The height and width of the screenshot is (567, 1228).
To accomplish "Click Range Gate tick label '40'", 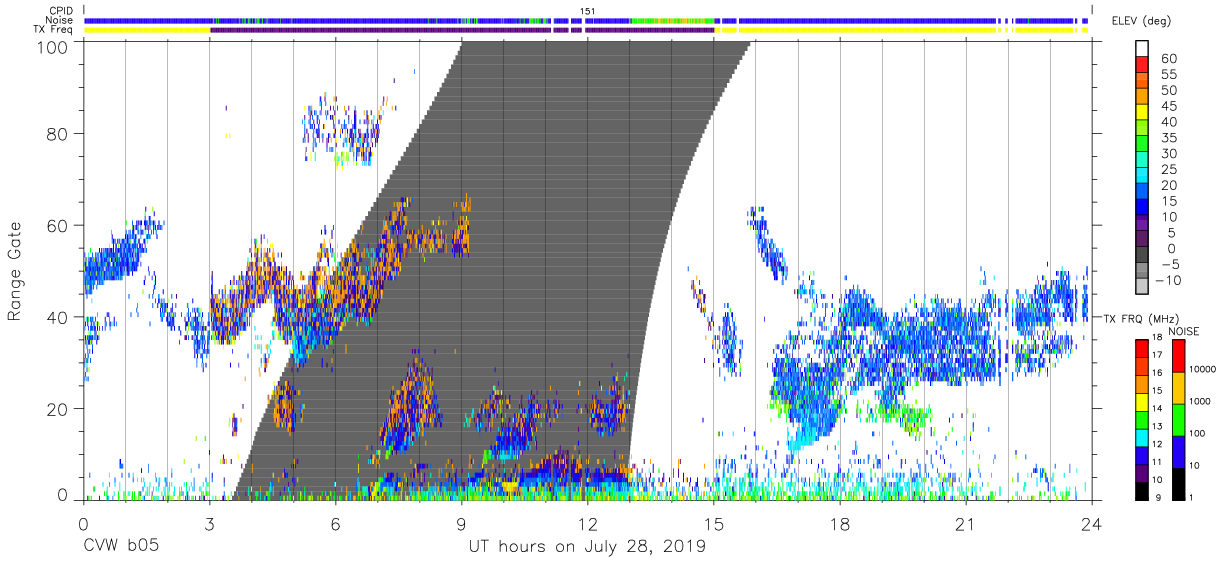I will 60,317.
